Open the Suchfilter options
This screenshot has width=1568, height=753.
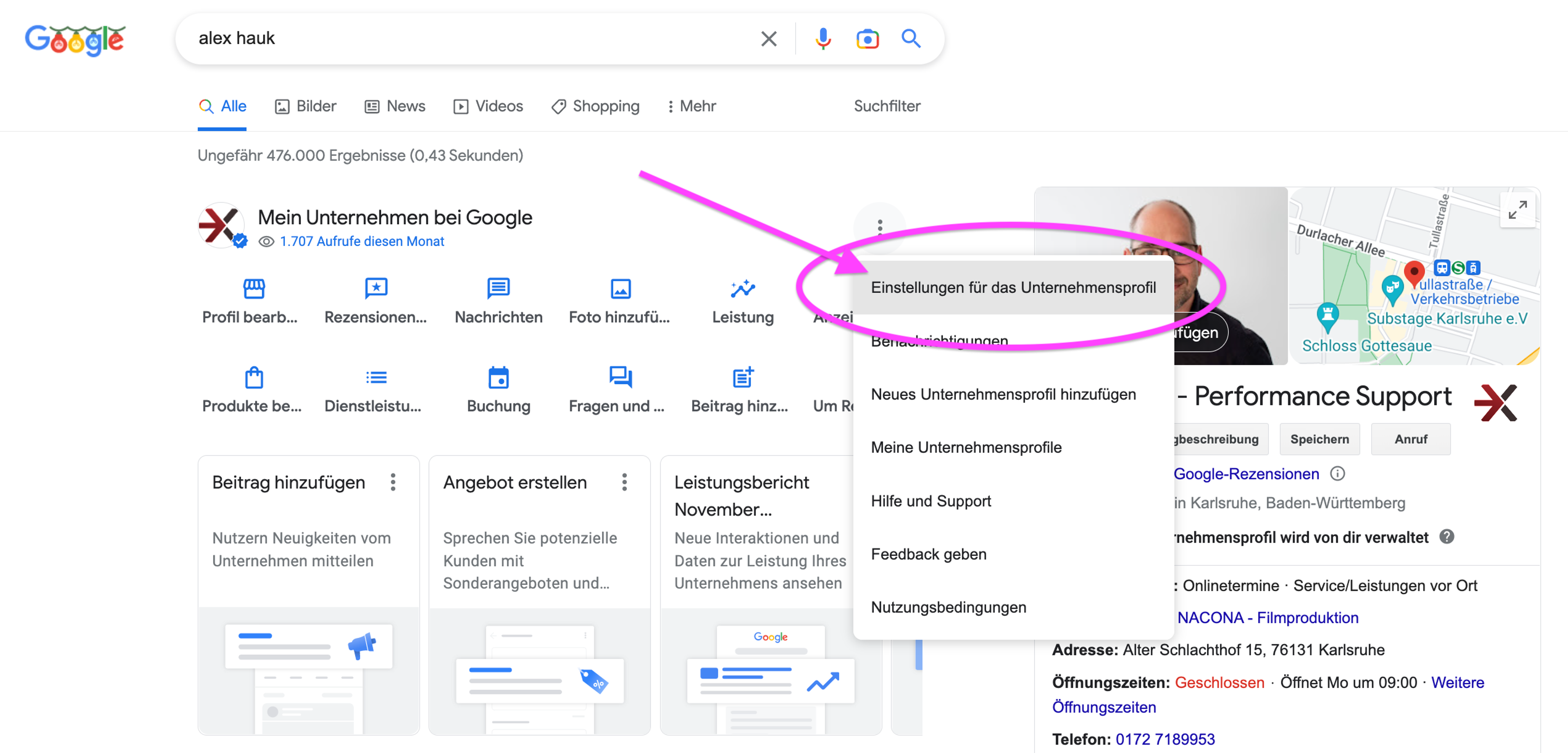click(x=887, y=106)
